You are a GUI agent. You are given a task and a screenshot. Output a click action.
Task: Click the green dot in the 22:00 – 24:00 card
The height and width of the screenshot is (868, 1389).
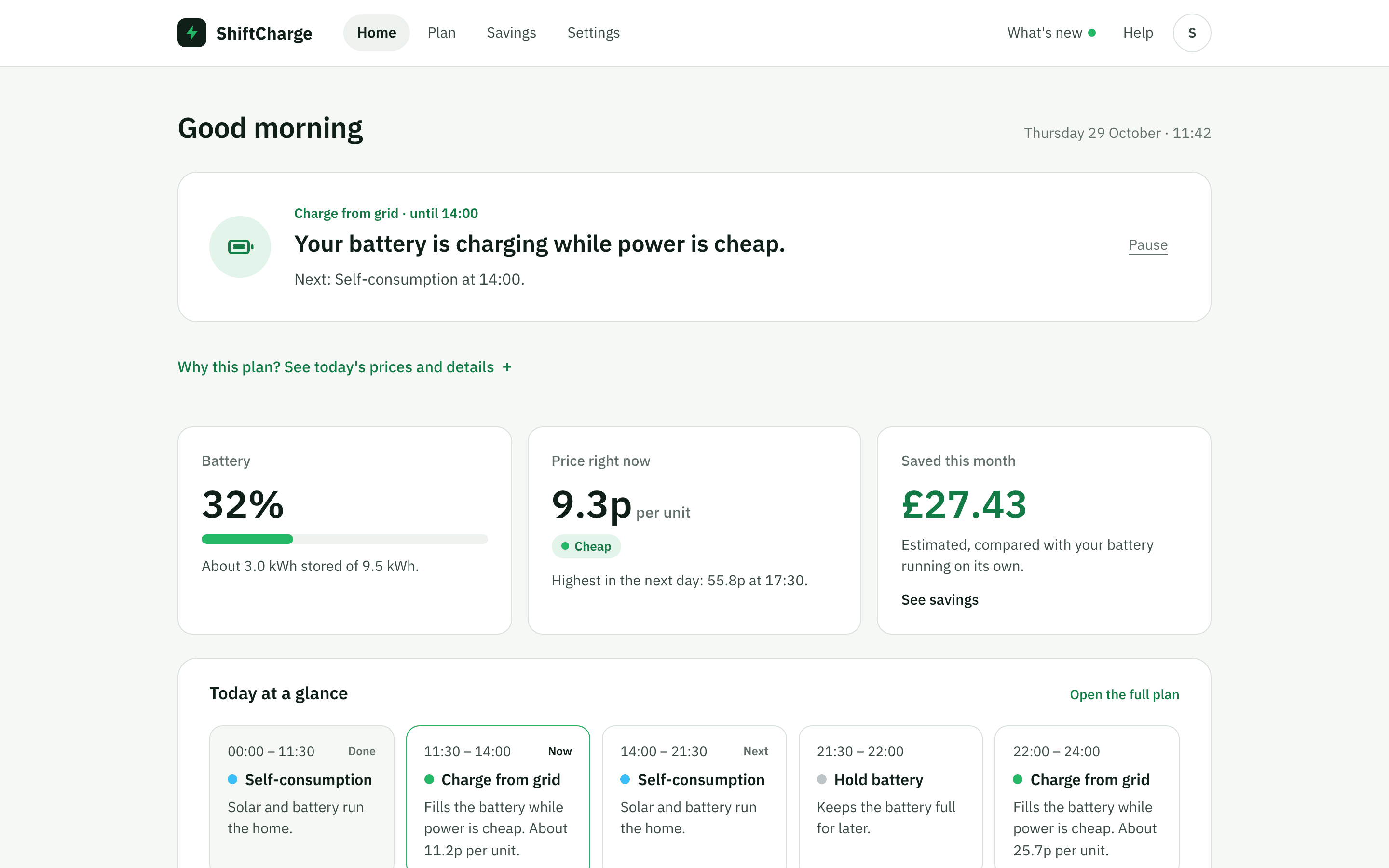click(x=1018, y=779)
